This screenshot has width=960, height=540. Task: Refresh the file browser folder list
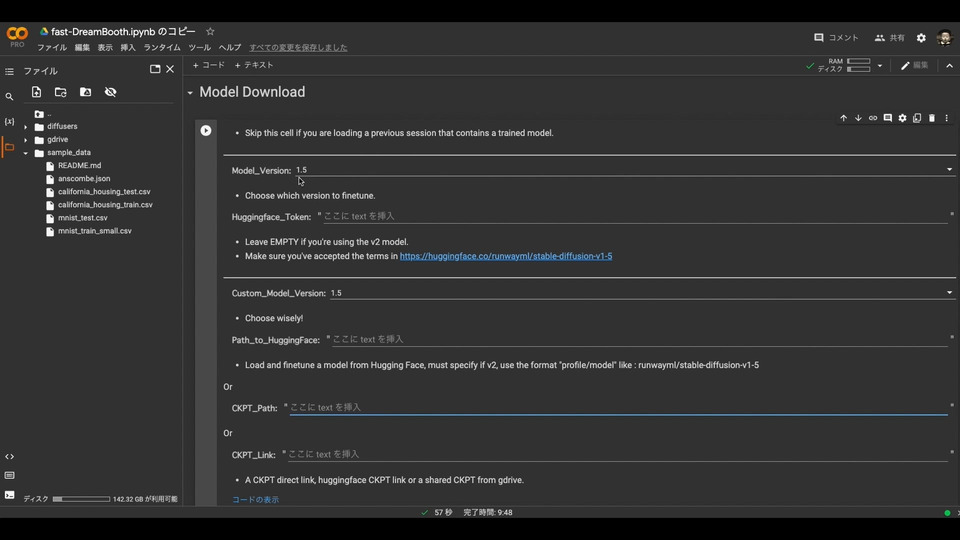[x=61, y=92]
